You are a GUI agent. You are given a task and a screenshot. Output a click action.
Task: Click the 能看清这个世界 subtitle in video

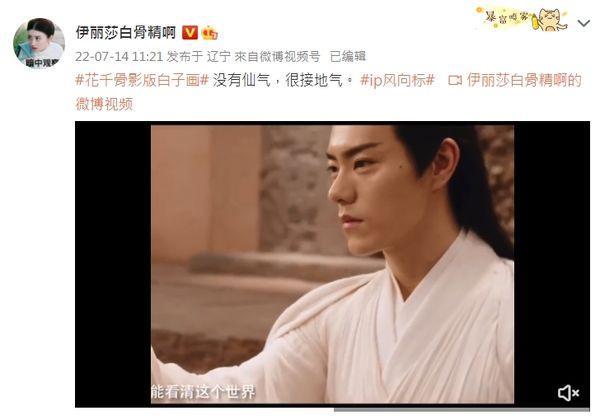(203, 391)
